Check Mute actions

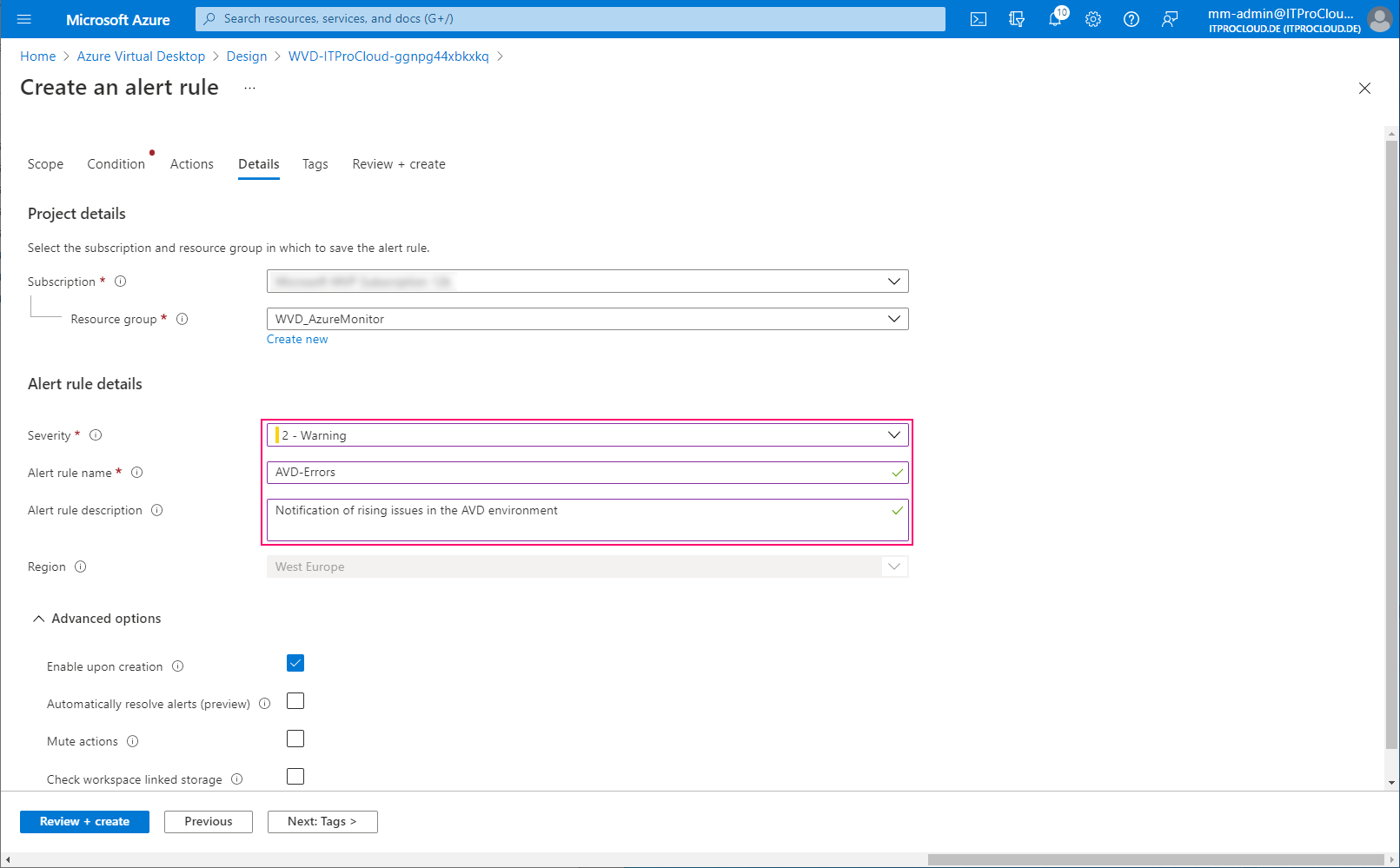tap(295, 739)
